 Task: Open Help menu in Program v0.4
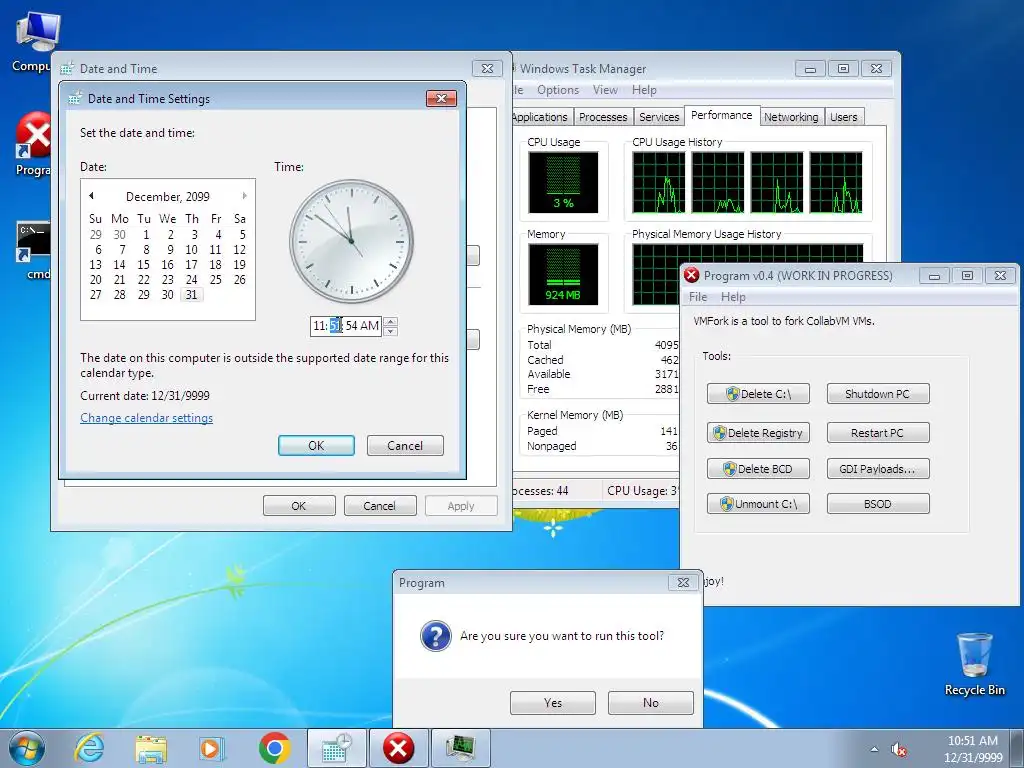click(x=733, y=296)
